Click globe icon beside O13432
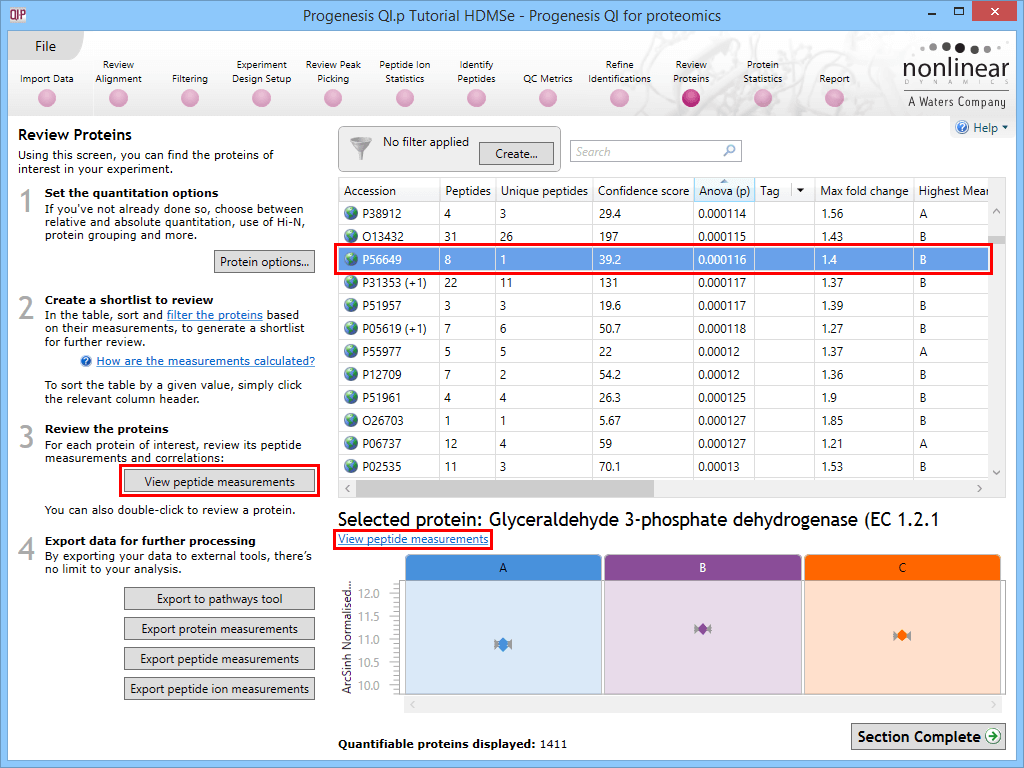 pyautogui.click(x=351, y=236)
